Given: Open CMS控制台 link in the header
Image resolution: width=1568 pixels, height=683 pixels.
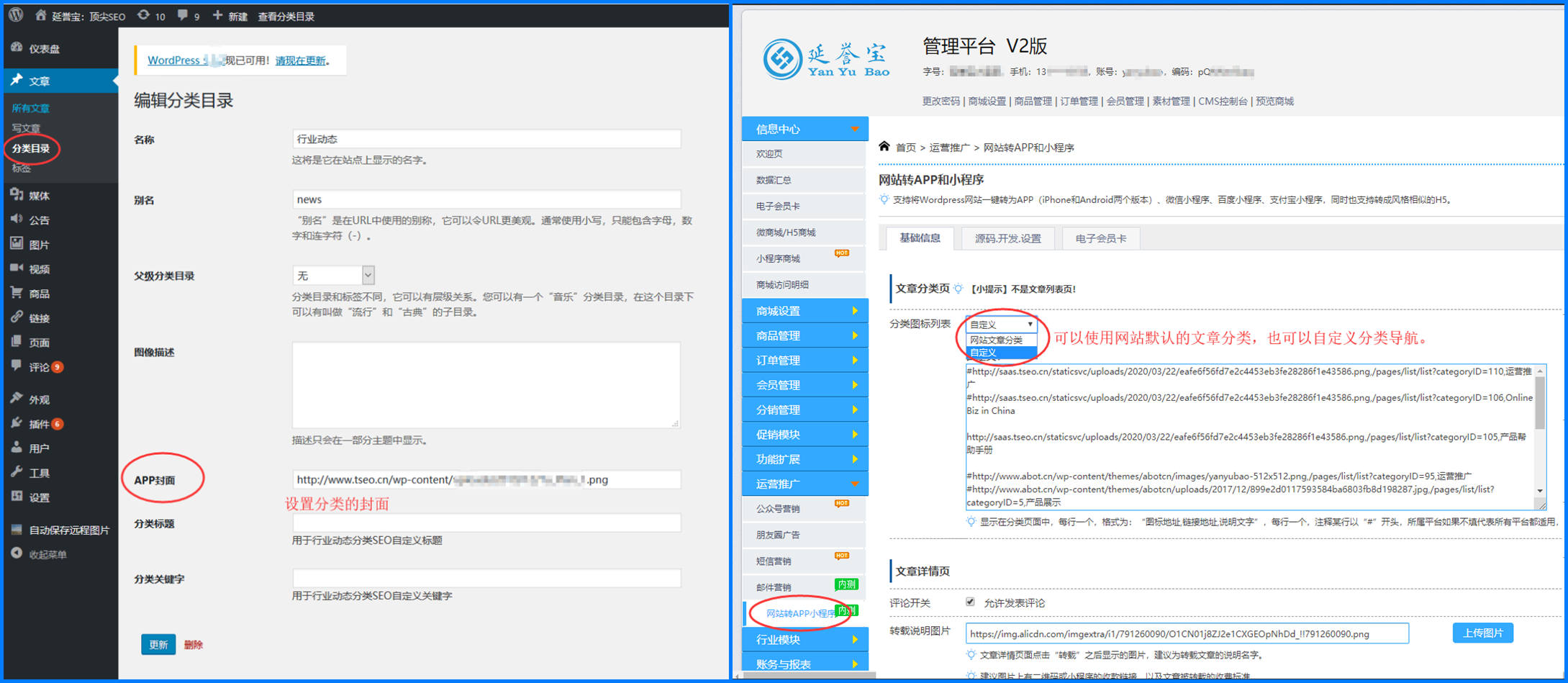Looking at the screenshot, I should click(x=1223, y=101).
